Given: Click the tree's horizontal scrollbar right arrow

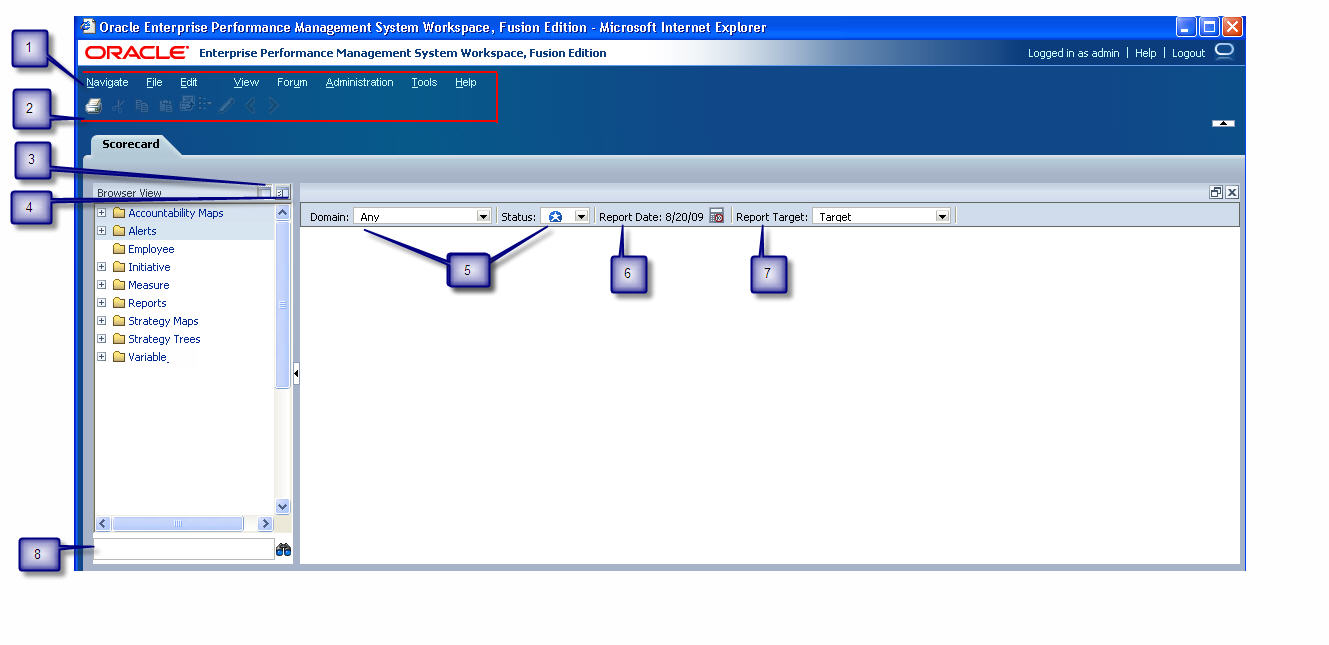Looking at the screenshot, I should (x=265, y=523).
